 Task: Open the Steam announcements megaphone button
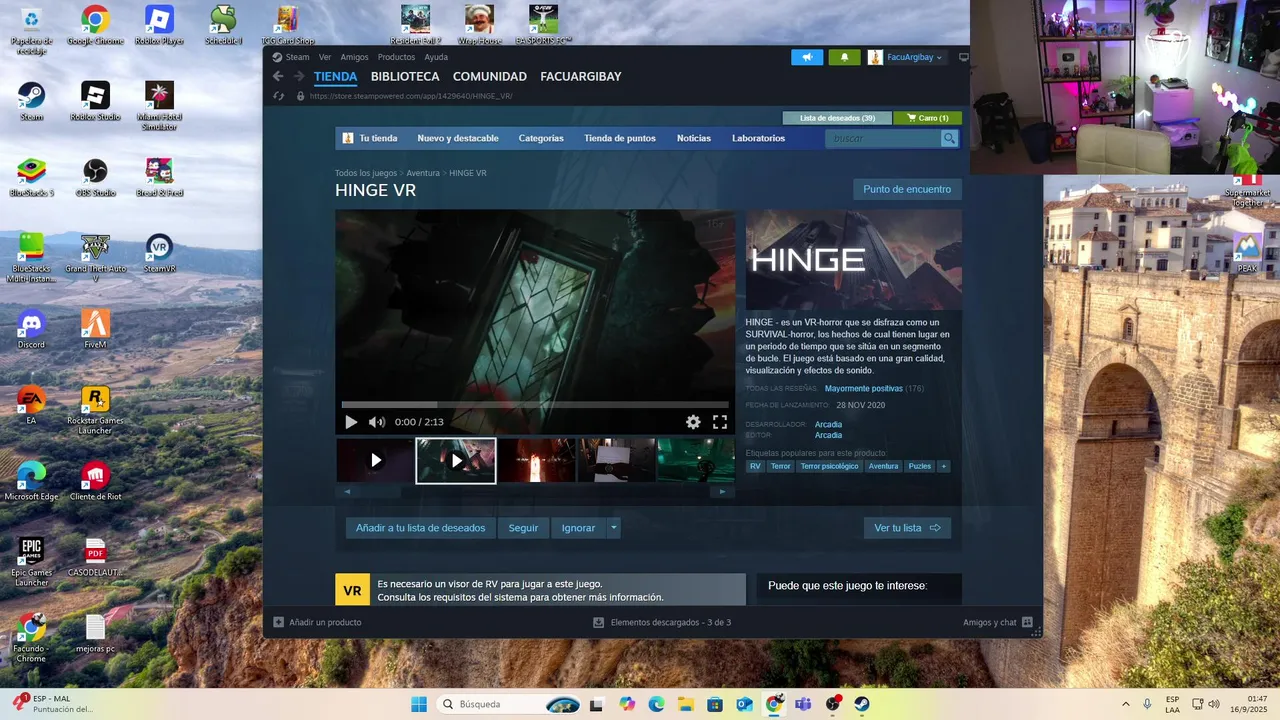(x=807, y=57)
